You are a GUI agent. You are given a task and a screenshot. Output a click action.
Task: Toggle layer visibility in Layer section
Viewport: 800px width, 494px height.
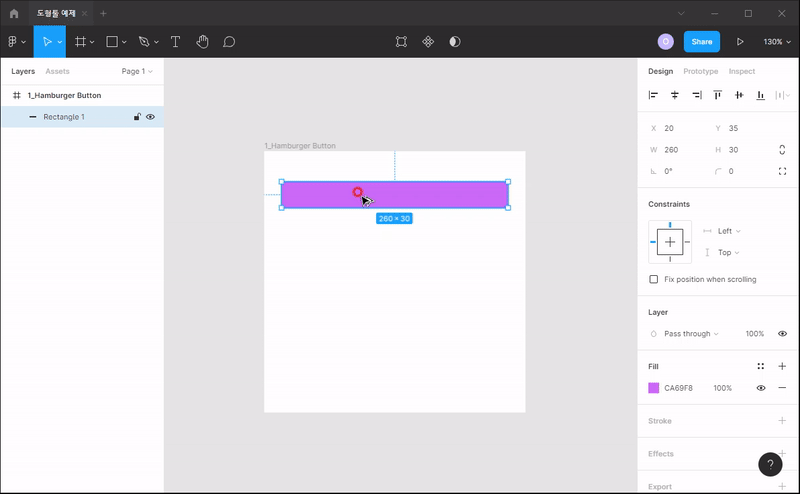click(x=782, y=334)
